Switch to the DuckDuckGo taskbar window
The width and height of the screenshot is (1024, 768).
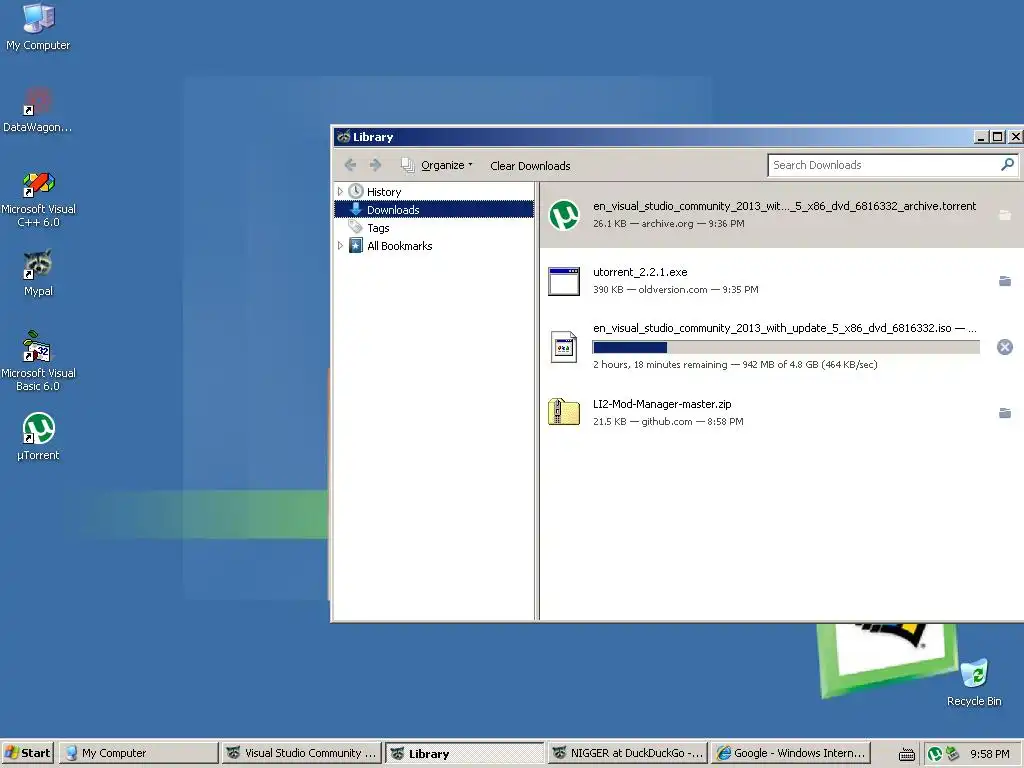point(627,753)
